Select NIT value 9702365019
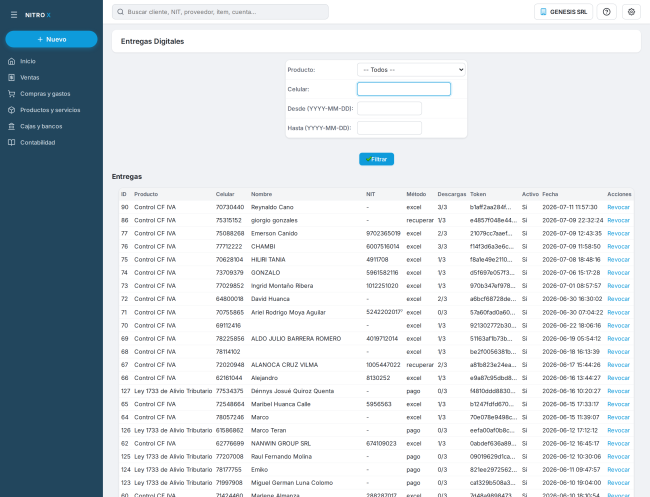 tap(383, 233)
